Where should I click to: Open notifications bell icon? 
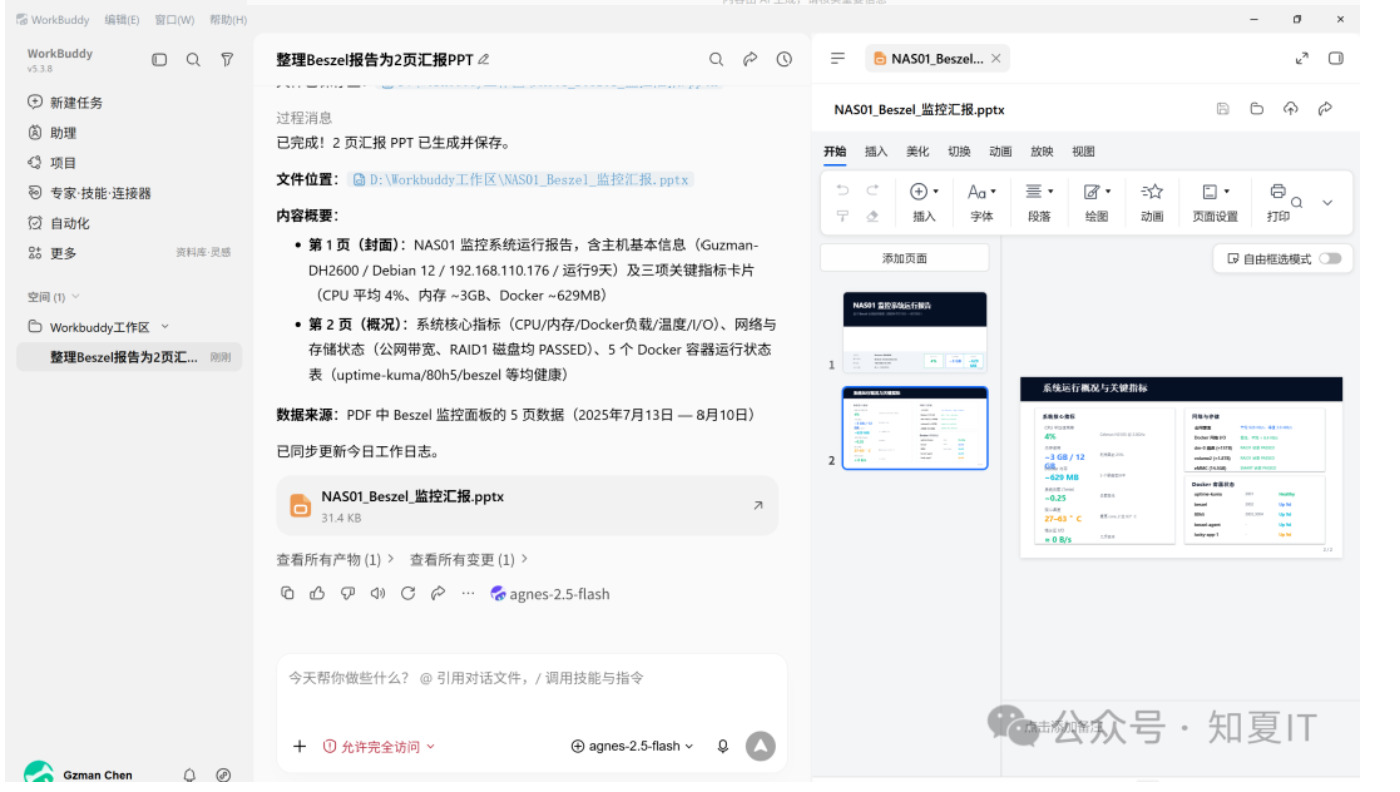point(189,775)
